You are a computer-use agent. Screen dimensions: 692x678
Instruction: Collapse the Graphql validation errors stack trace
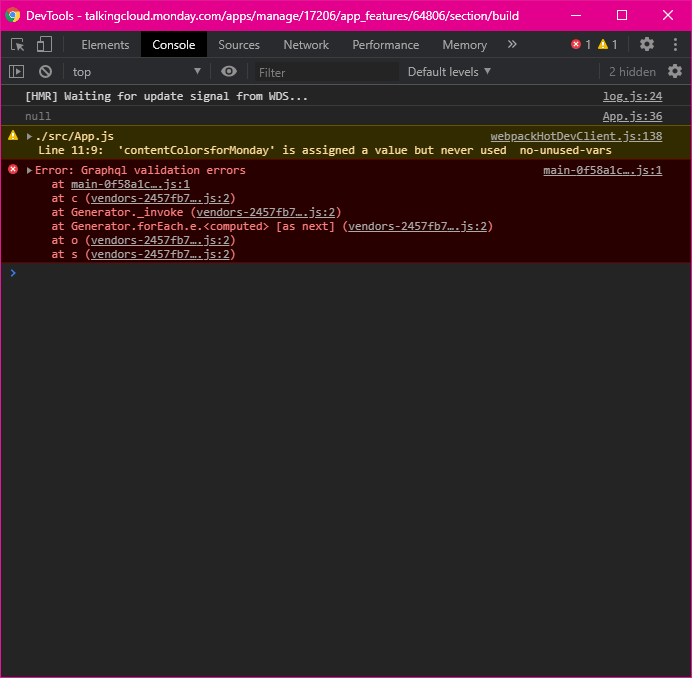pos(29,170)
